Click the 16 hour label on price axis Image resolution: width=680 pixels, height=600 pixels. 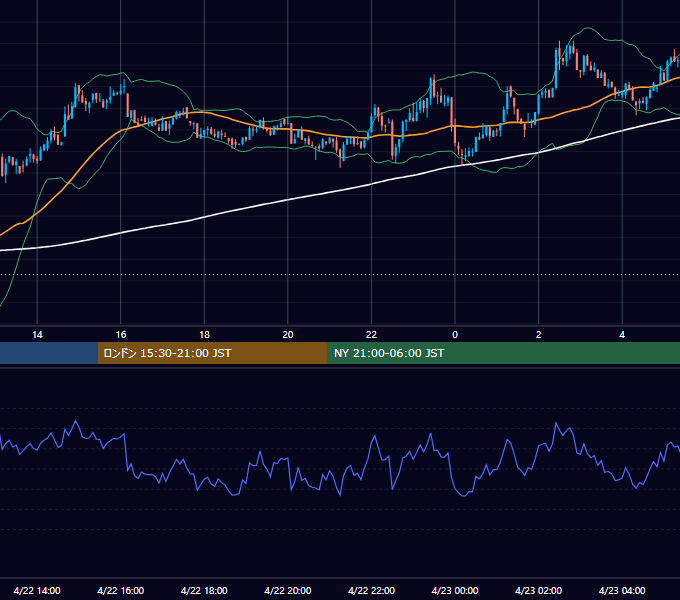pos(121,335)
